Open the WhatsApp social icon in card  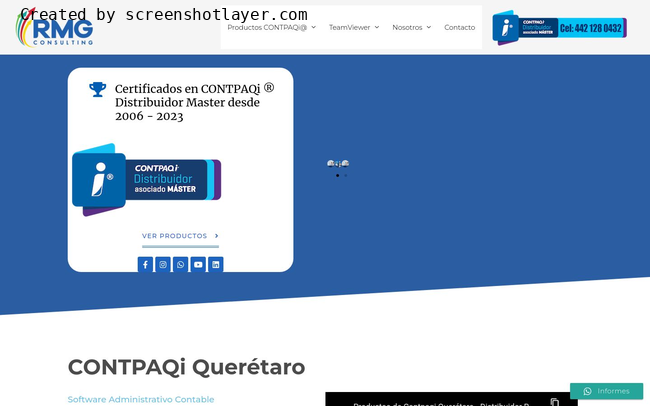click(x=180, y=265)
